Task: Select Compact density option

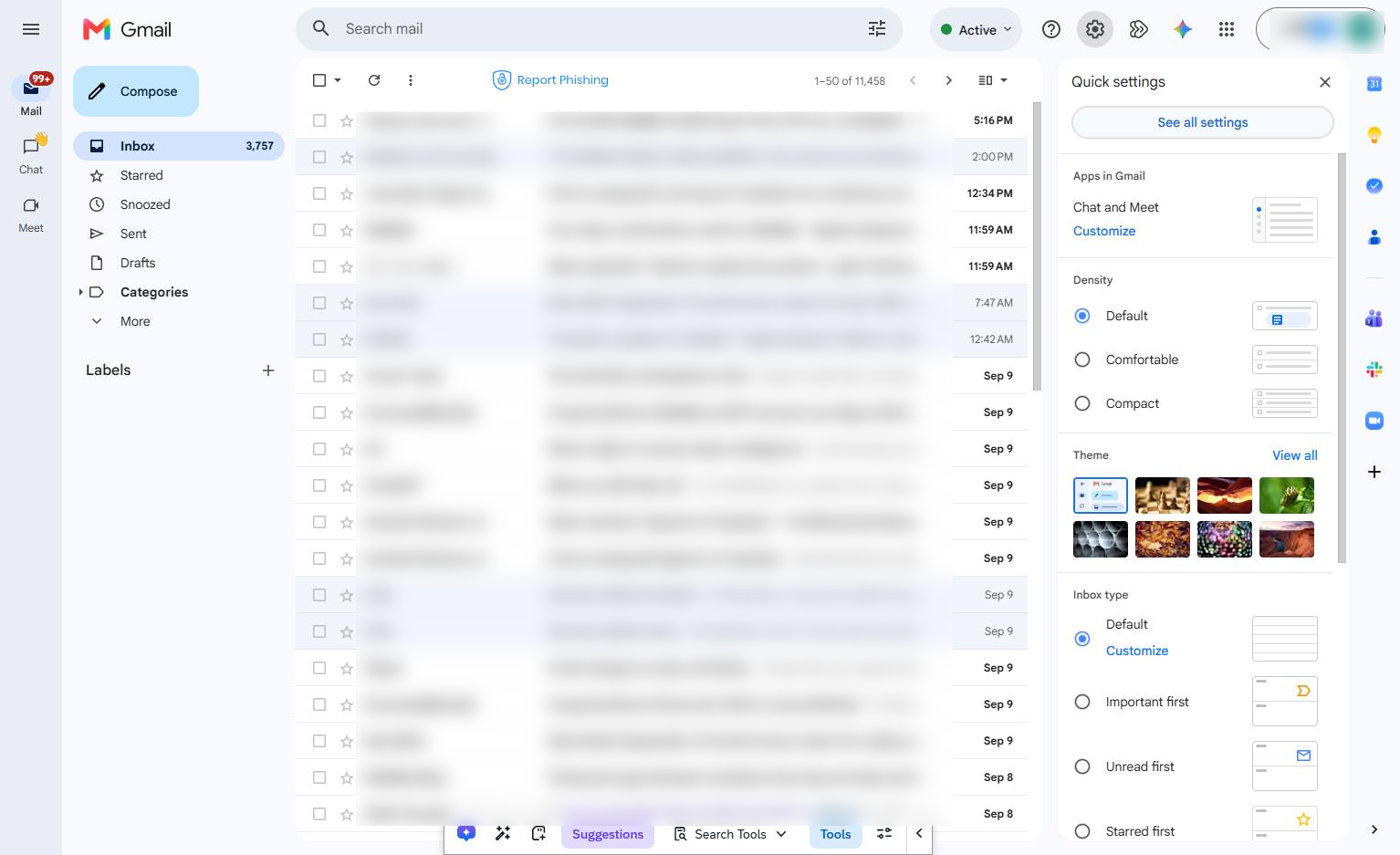Action: 1082,403
